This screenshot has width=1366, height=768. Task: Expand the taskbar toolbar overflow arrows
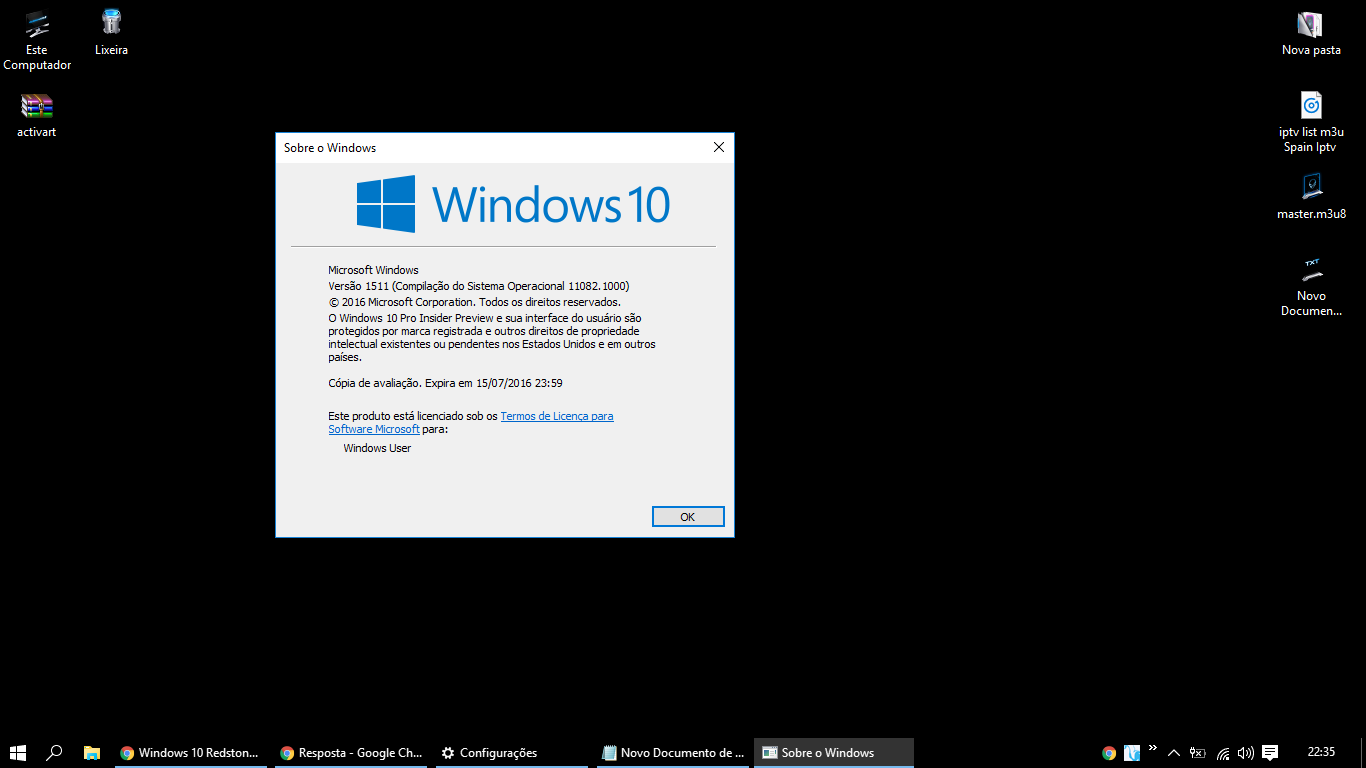point(1153,748)
